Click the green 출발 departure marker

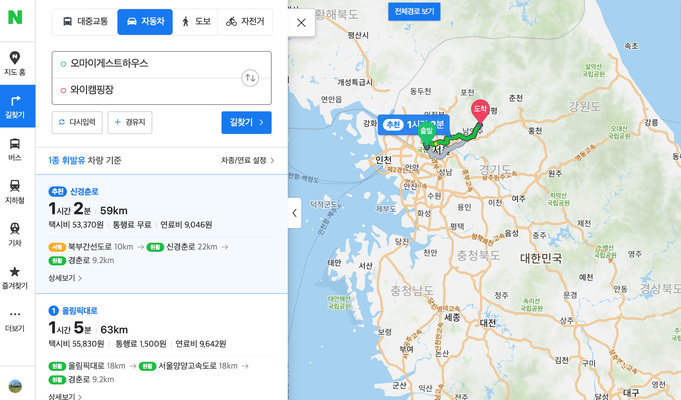click(x=426, y=134)
